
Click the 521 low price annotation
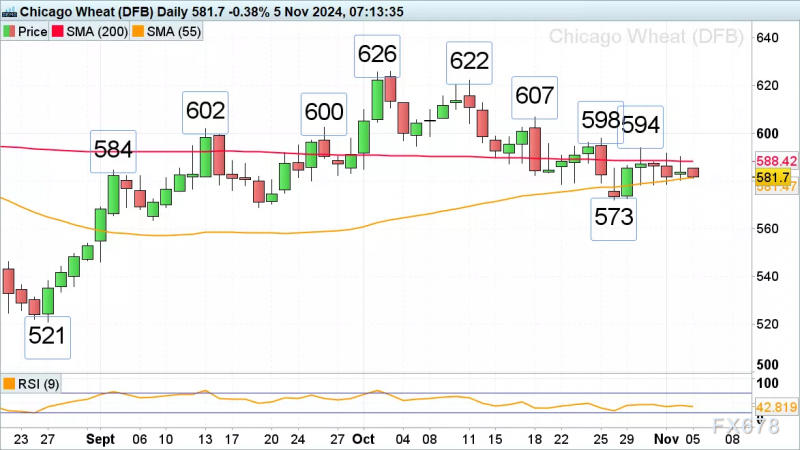[x=47, y=337]
